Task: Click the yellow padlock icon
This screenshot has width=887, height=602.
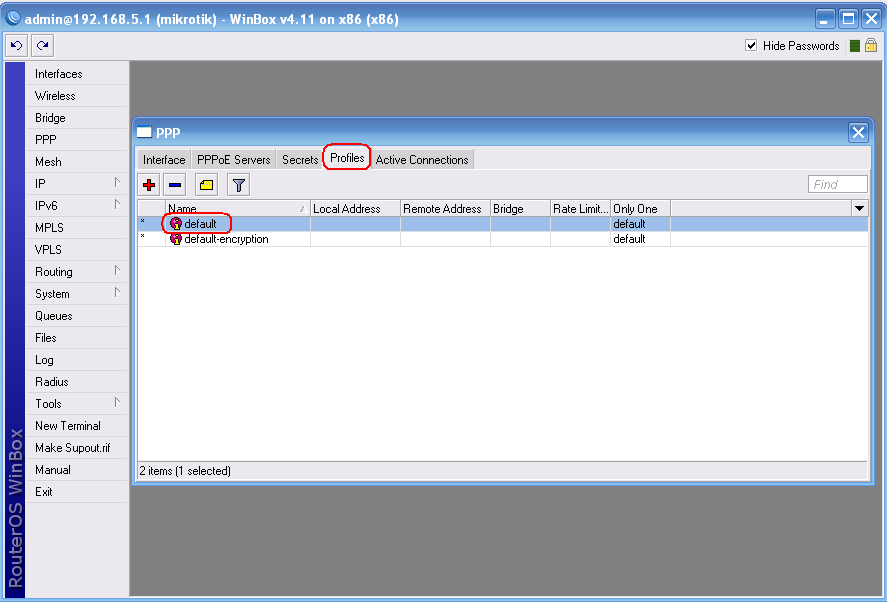Action: pyautogui.click(x=871, y=45)
